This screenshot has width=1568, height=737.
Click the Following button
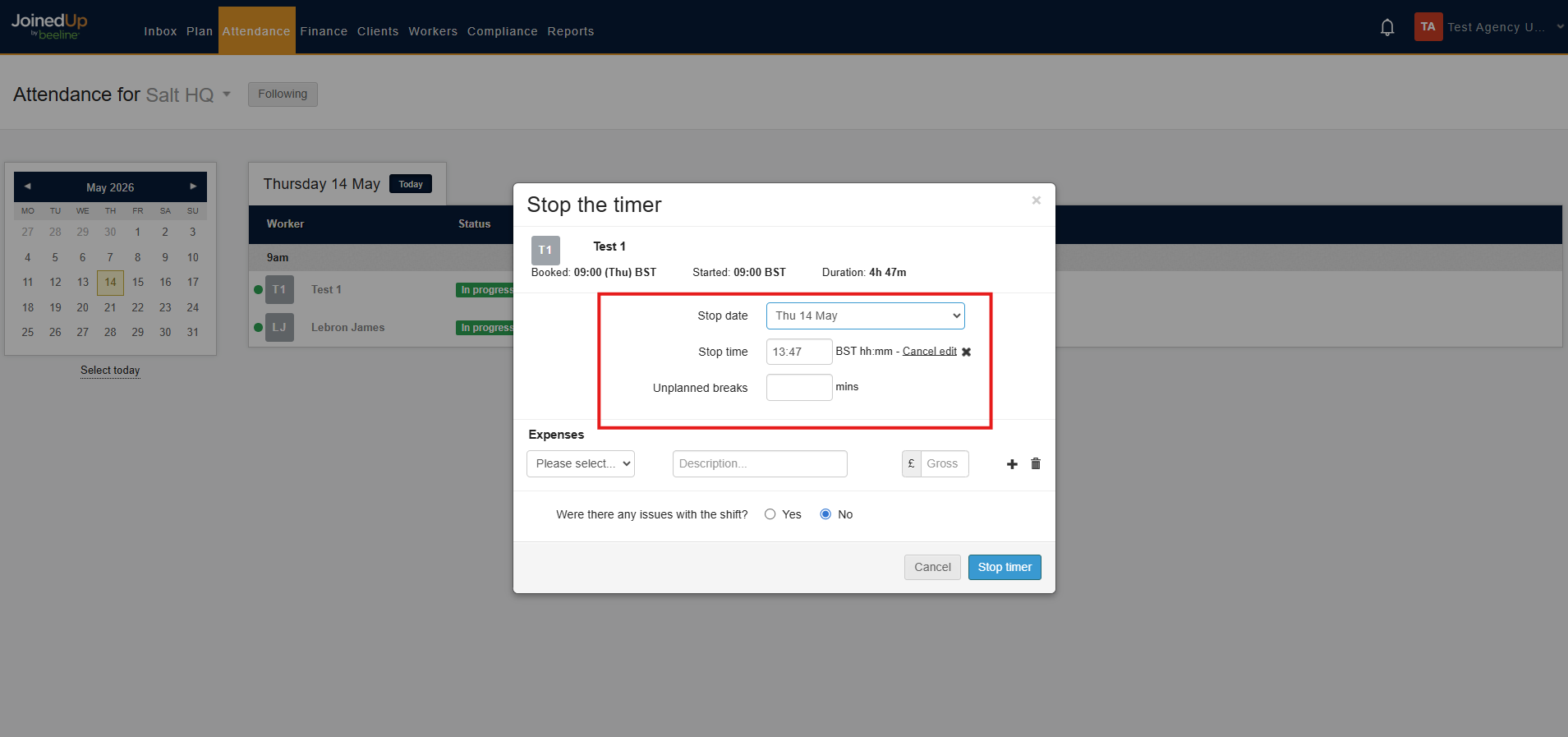coord(283,94)
